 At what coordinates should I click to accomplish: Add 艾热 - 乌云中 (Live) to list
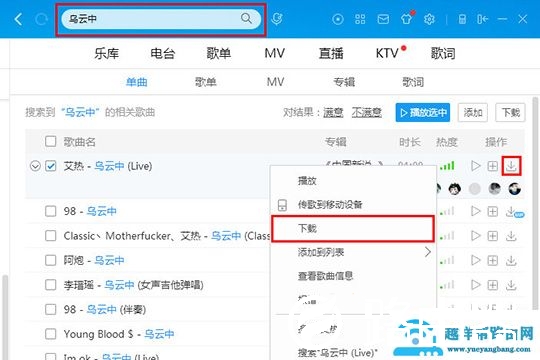coord(492,166)
